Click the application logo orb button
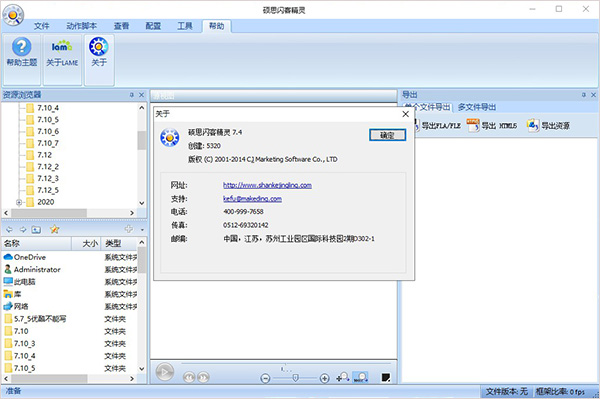Image resolution: width=600 pixels, height=399 pixels. click(x=13, y=15)
